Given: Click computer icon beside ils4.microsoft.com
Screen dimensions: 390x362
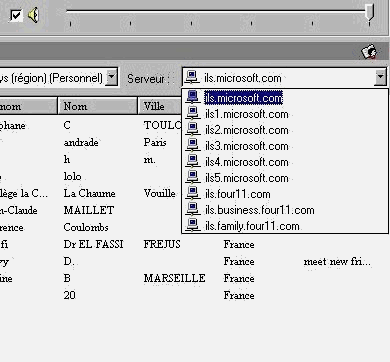Looking at the screenshot, I should [193, 162].
